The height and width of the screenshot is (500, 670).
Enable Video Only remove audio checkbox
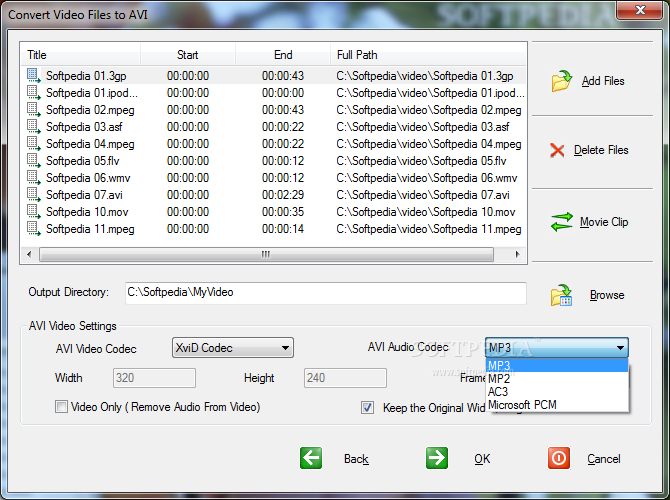click(61, 407)
